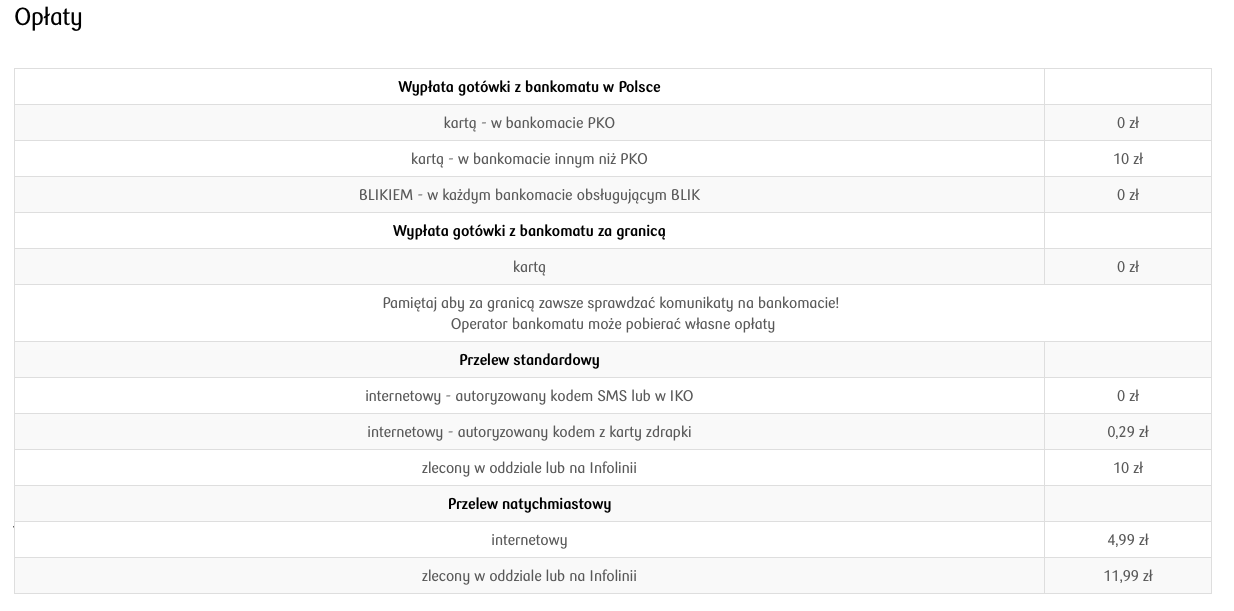The height and width of the screenshot is (611, 1234).
Task: Click "autoryzowany kodem SMS lub w IKO" row
Action: (529, 396)
